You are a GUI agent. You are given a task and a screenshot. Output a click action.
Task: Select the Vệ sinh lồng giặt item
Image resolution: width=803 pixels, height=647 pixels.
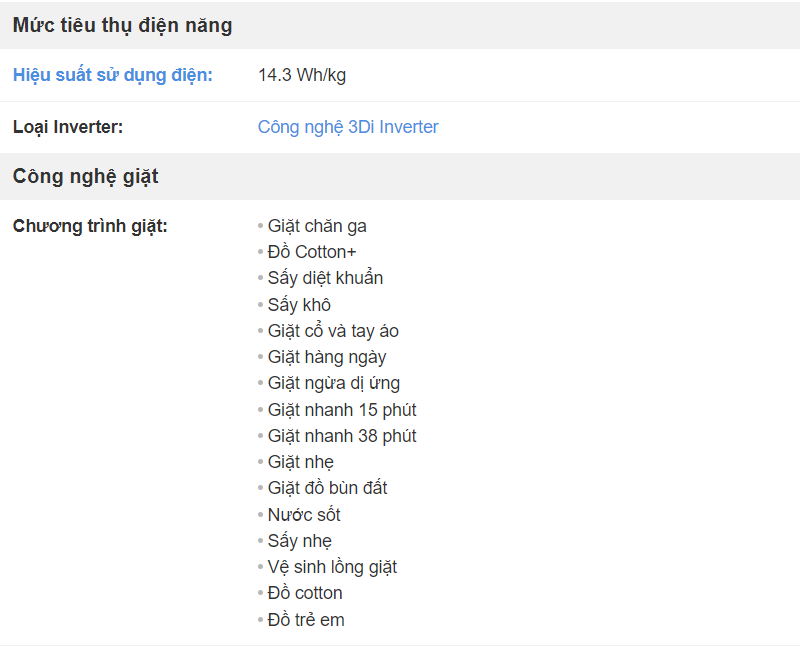[x=332, y=567]
